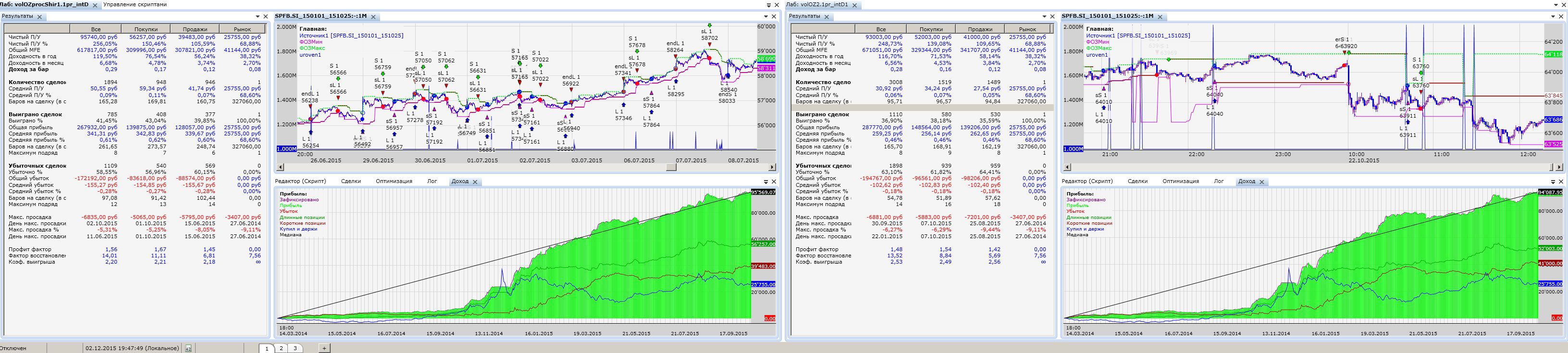The image size is (1568, 353).
Task: Open chart panel menu arrow in volOZ2 lab
Action: pyautogui.click(x=1552, y=16)
